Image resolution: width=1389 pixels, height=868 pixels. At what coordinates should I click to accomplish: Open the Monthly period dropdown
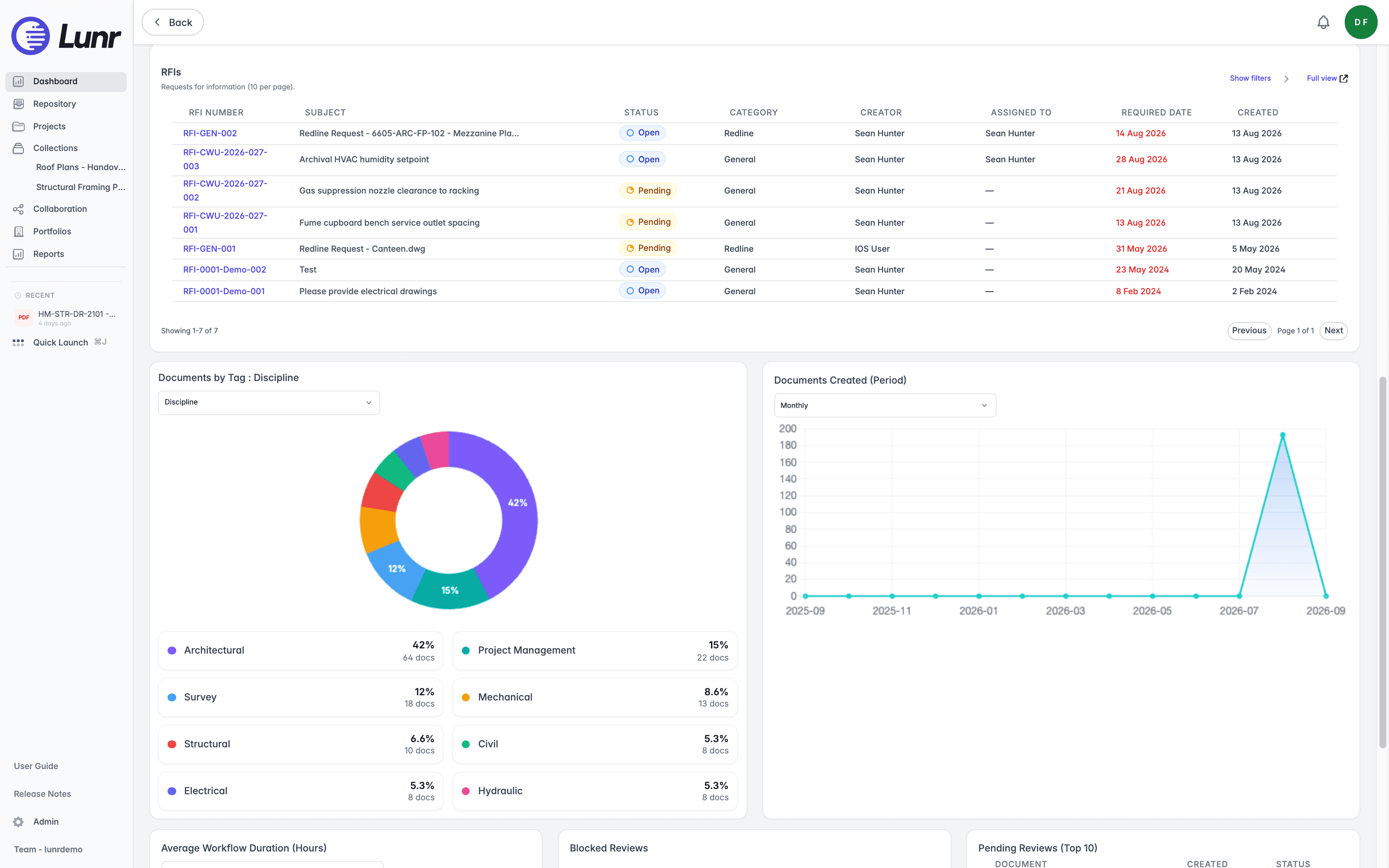(x=885, y=405)
